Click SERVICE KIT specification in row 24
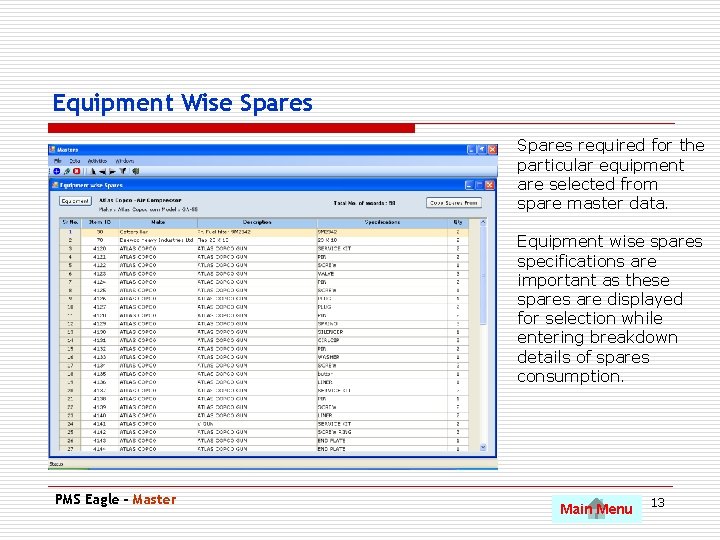 click(382, 424)
